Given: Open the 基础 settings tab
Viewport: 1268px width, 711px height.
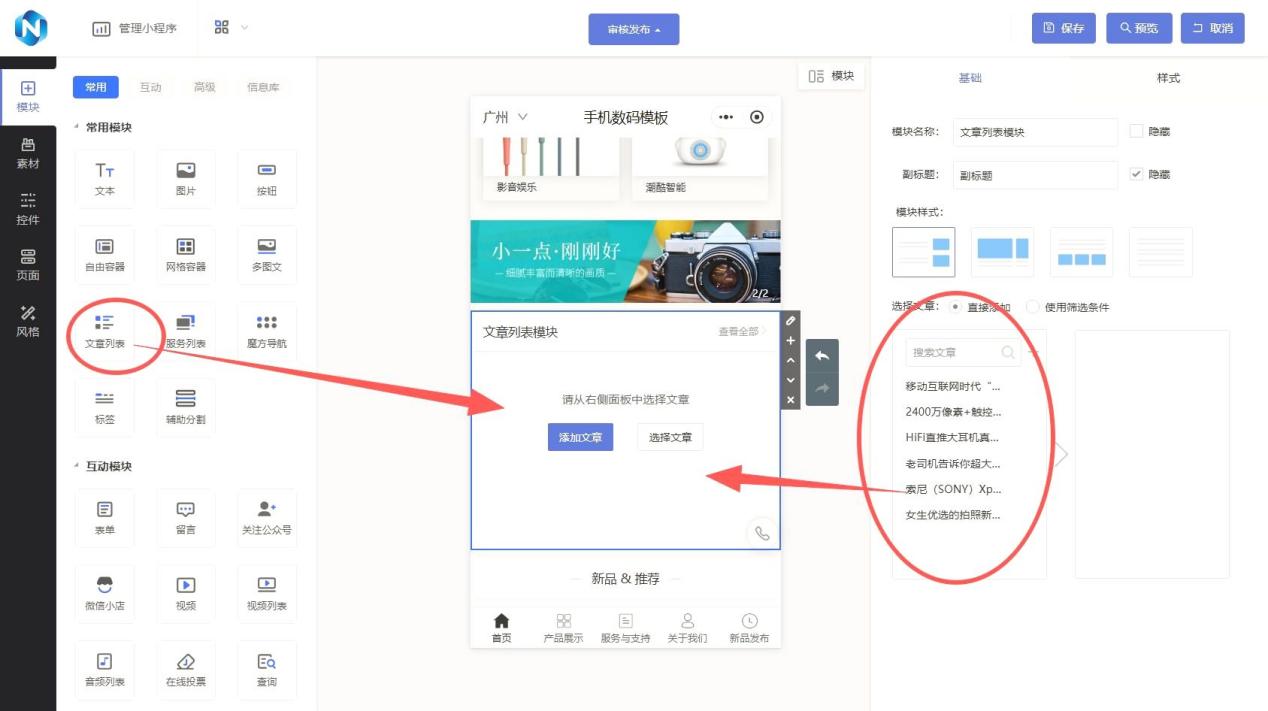Looking at the screenshot, I should 970,78.
